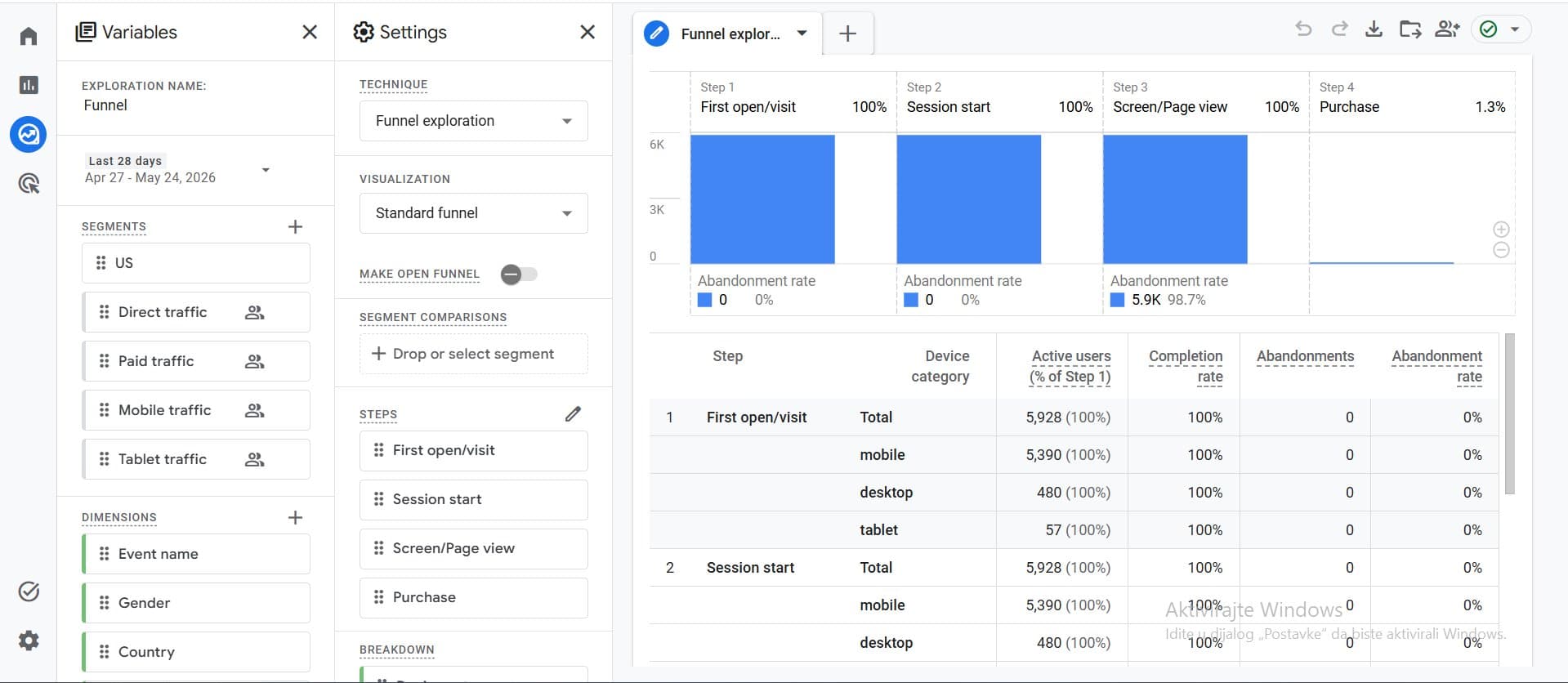The width and height of the screenshot is (1568, 683).
Task: Open the Advertising icon in sidebar
Action: [x=29, y=183]
